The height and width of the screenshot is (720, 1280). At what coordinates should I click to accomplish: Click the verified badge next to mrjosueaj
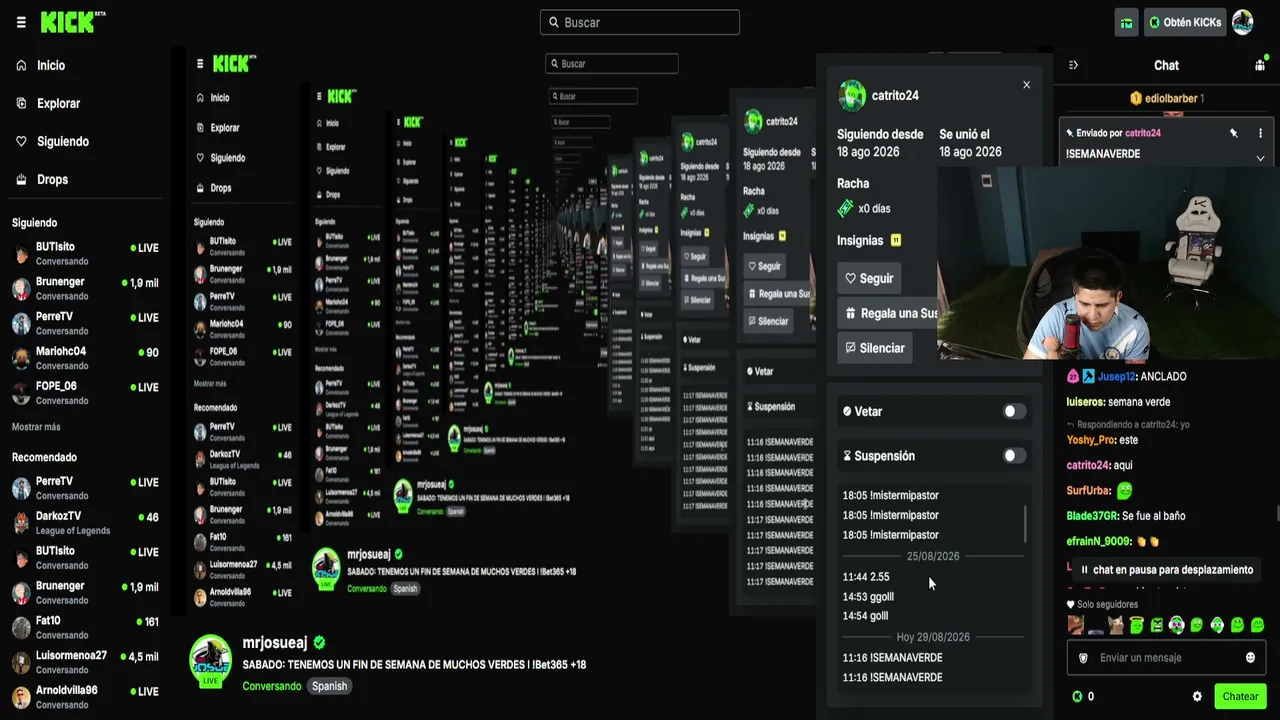click(319, 643)
